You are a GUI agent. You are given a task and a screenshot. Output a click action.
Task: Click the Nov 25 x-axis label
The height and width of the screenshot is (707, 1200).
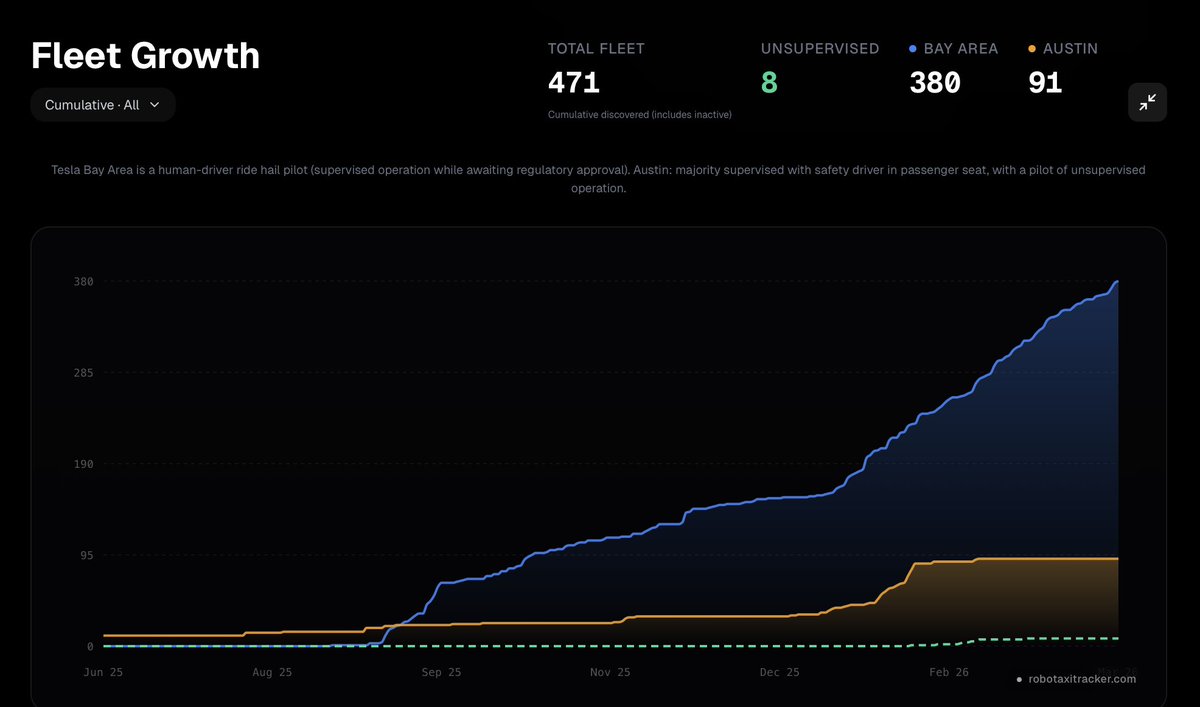click(x=610, y=673)
